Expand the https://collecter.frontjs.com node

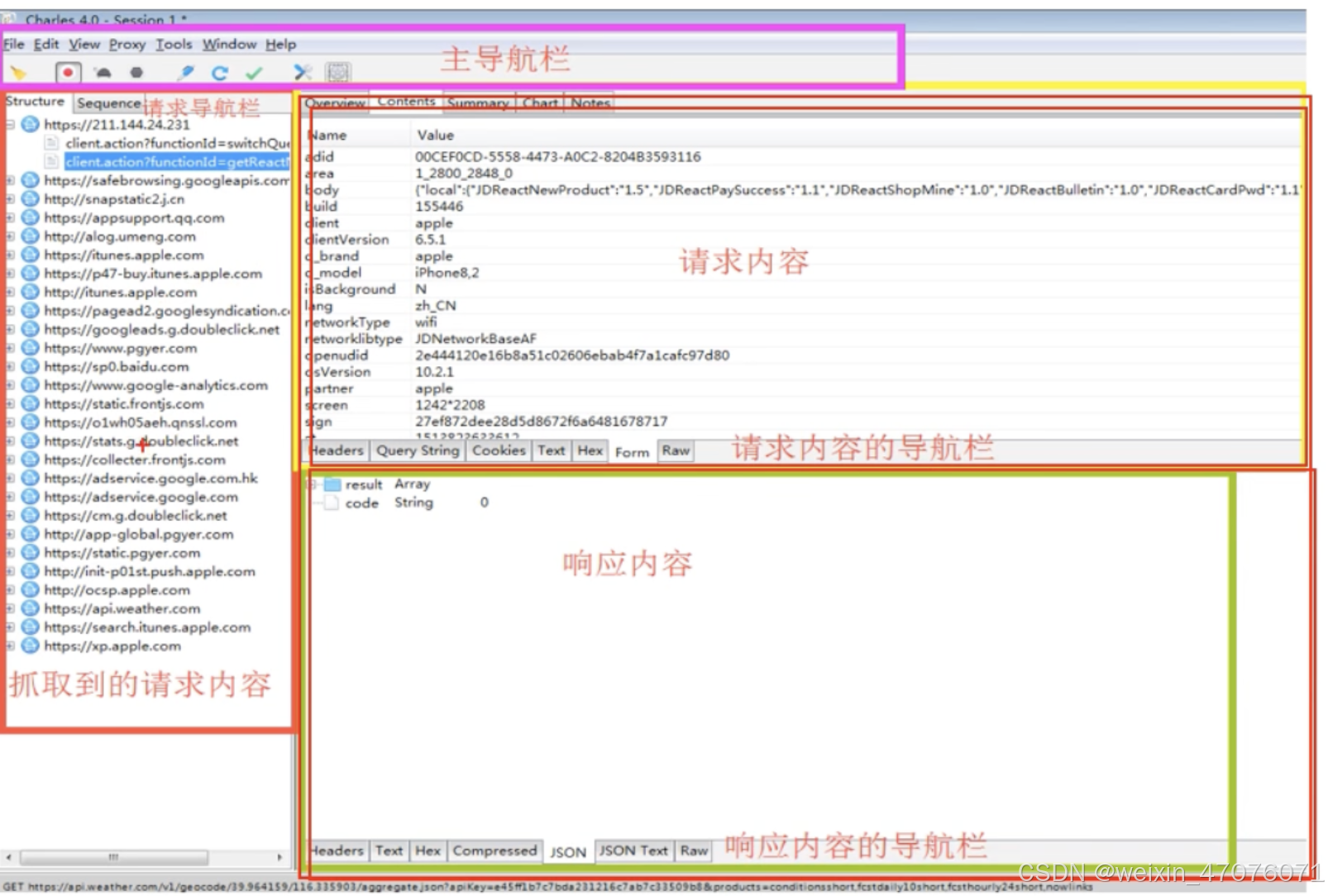pos(11,460)
